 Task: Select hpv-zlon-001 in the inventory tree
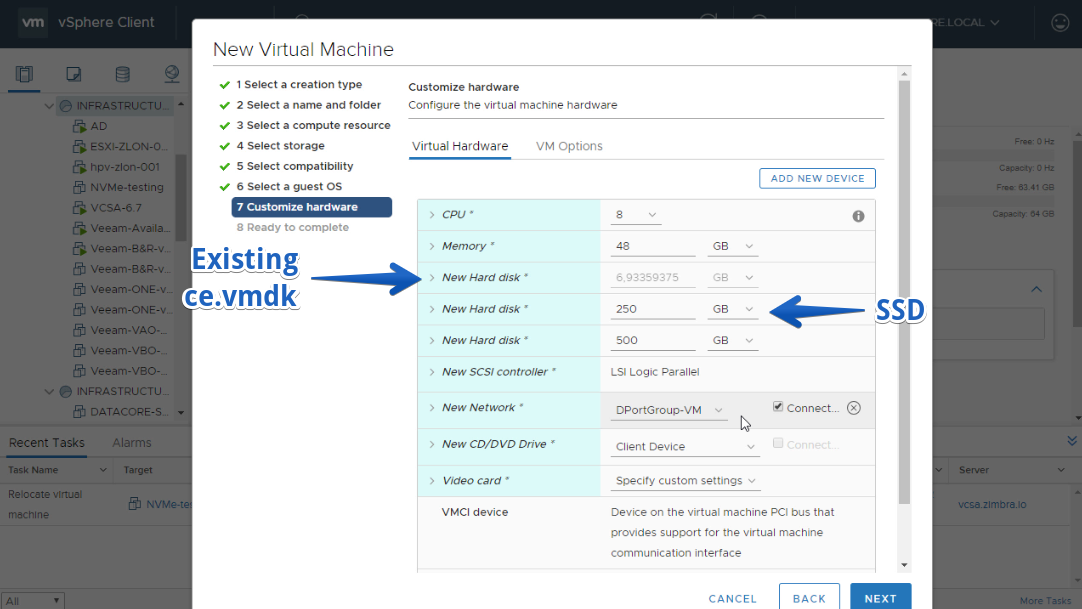pos(124,167)
